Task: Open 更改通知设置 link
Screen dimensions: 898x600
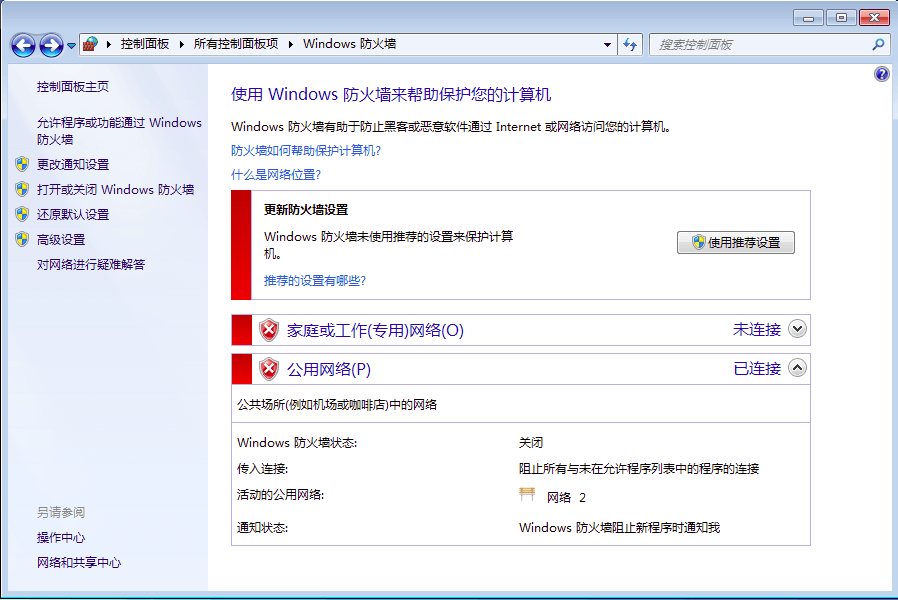Action: 73,164
